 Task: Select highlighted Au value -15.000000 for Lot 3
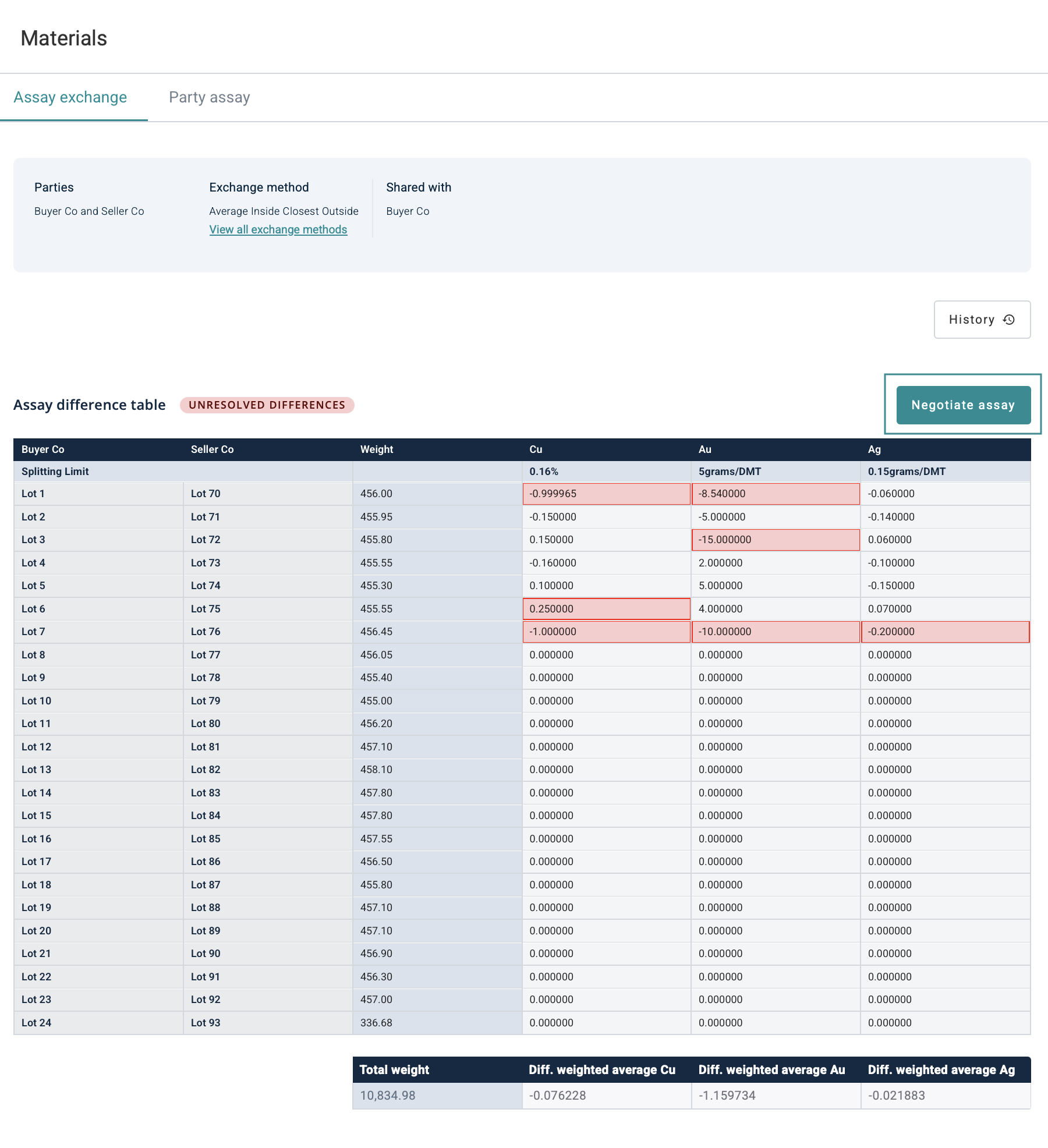tap(775, 540)
